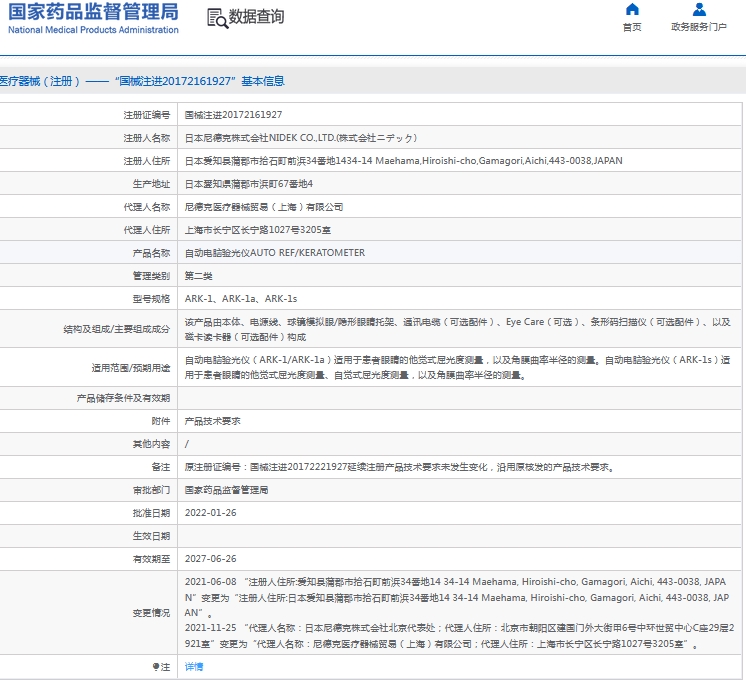Open the 政务服务门户 user portal icon
Screen dimensions: 746x682
[x=699, y=10]
